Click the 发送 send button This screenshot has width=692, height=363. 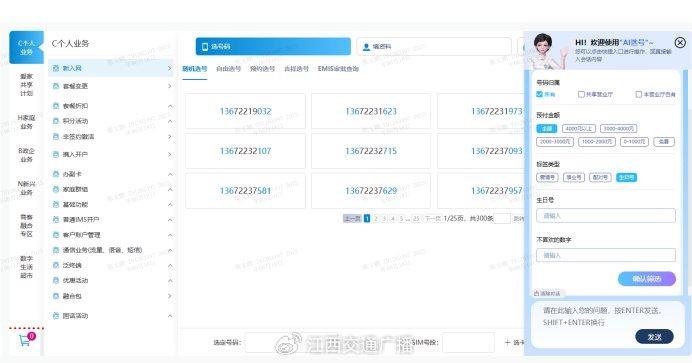[x=654, y=337]
